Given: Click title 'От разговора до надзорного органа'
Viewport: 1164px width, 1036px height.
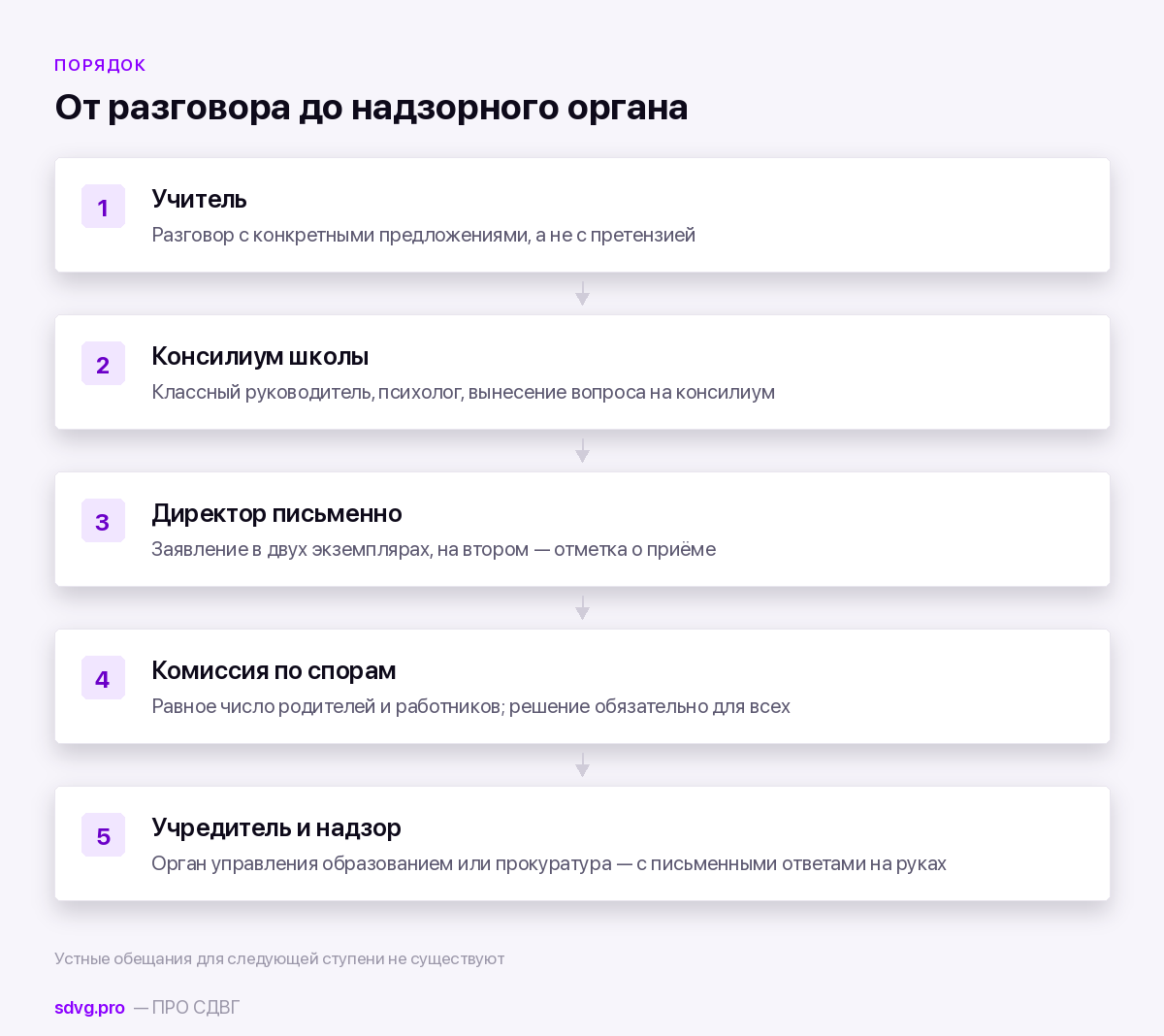Looking at the screenshot, I should [x=371, y=107].
